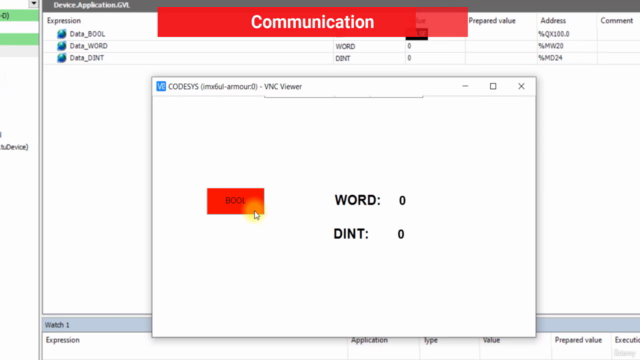Select the Data_WORD expression row
640x360 pixels.
click(341, 46)
